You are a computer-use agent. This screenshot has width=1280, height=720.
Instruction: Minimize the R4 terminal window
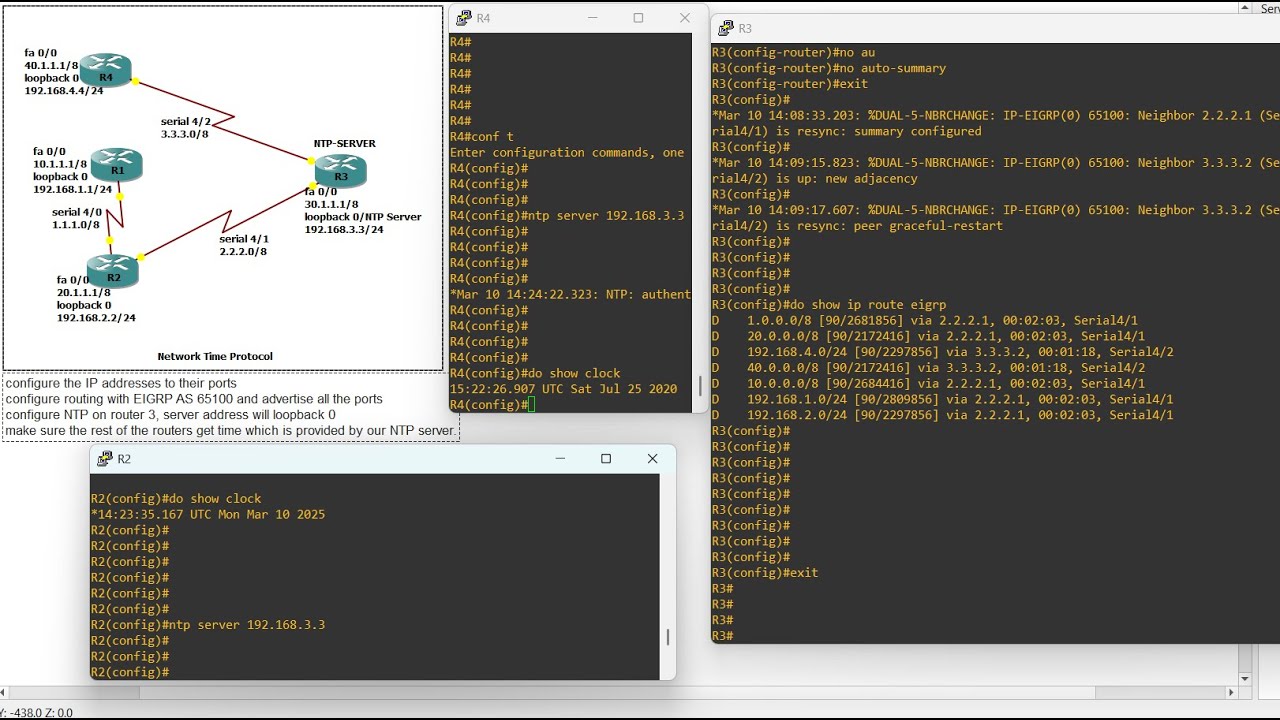coord(592,18)
